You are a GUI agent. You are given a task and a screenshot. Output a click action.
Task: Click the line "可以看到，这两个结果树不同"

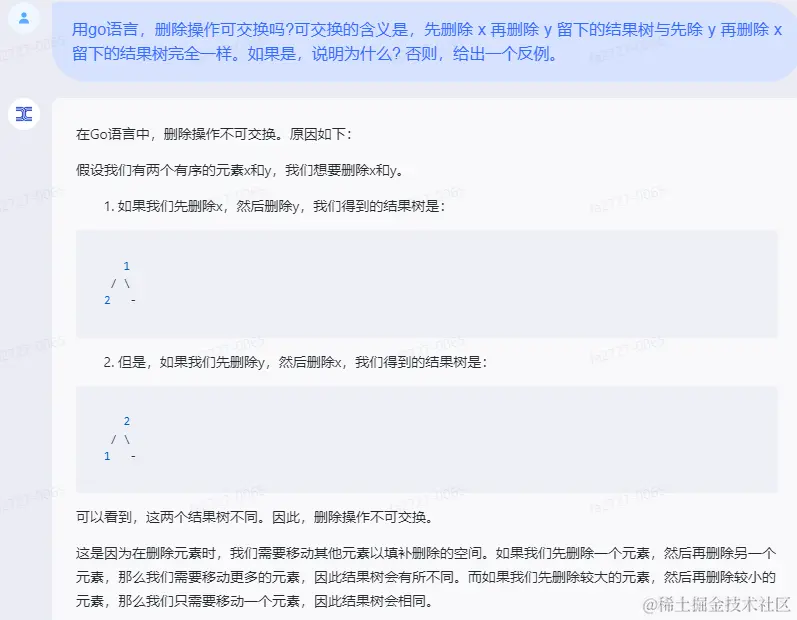[255, 517]
